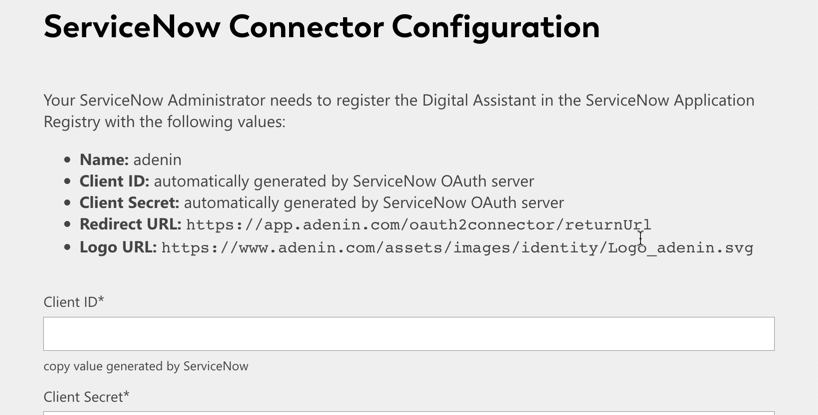Click the "copy value generated by ServiceNow" hint

(x=146, y=366)
